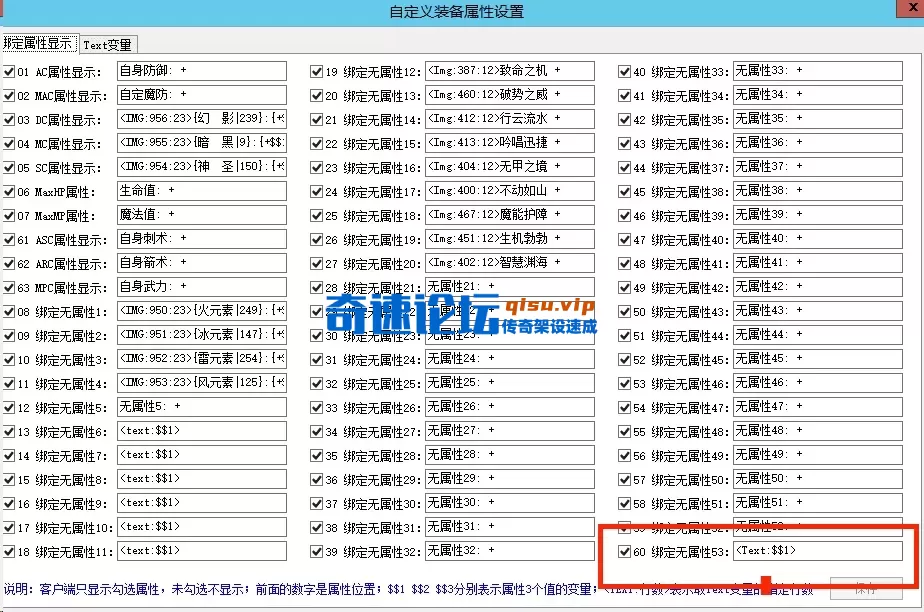The width and height of the screenshot is (924, 612).
Task: Click the <Text:$$1> field of row 60
Action: (x=817, y=551)
